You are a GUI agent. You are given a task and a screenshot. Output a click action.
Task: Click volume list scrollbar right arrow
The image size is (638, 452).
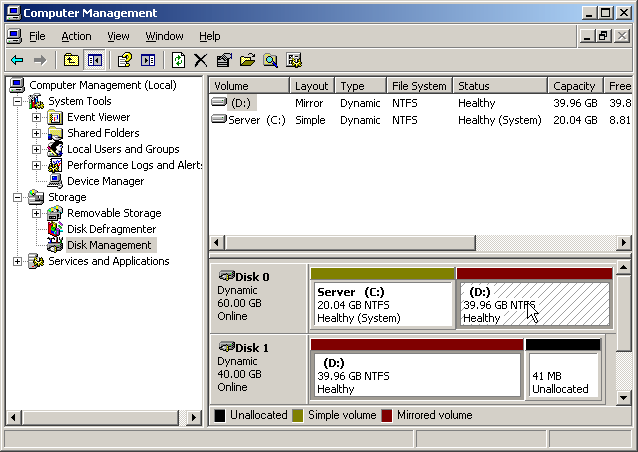pos(624,243)
